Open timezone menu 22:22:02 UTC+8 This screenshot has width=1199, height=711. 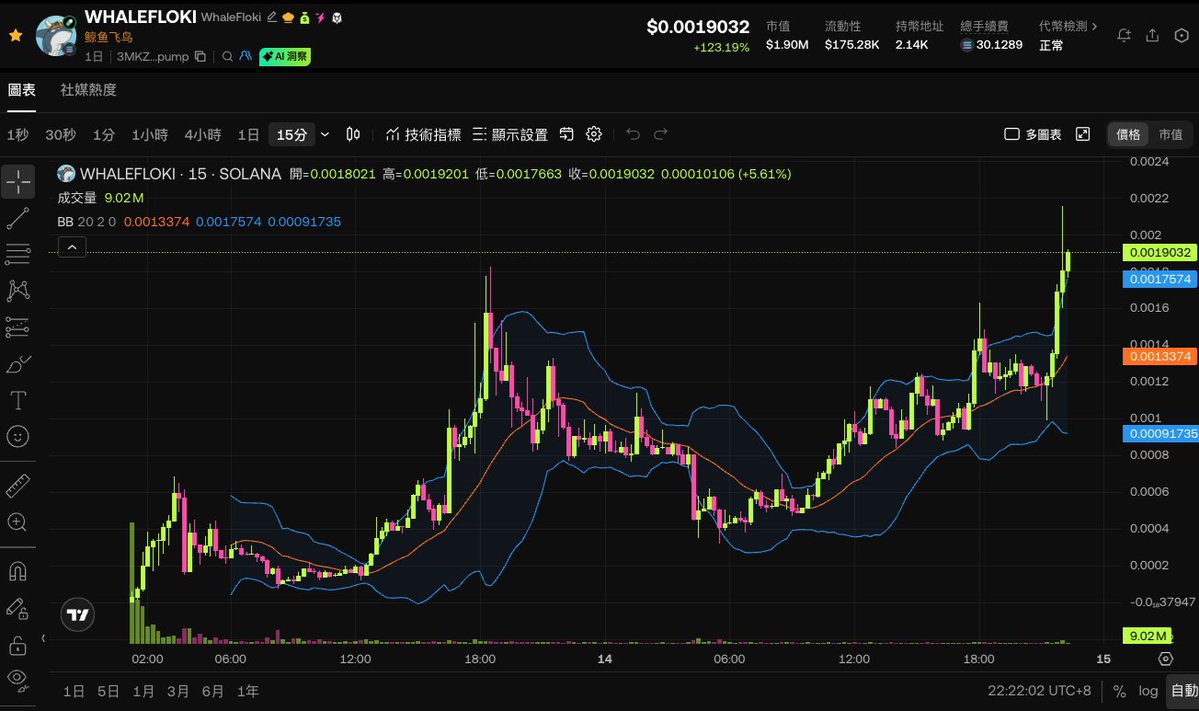[1039, 690]
